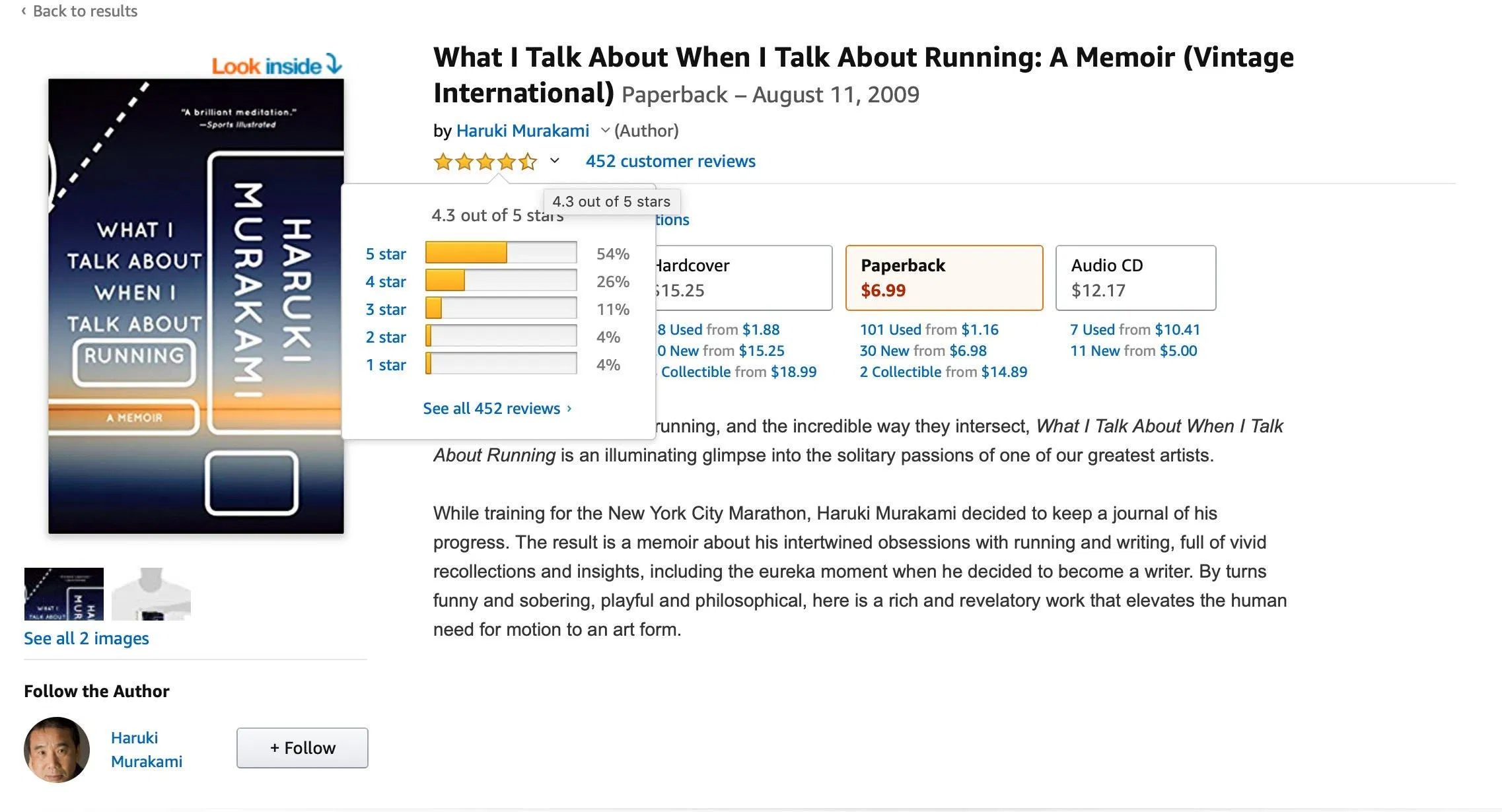The image size is (1502, 812).
Task: Click the Back to results arrow
Action: coord(24,11)
